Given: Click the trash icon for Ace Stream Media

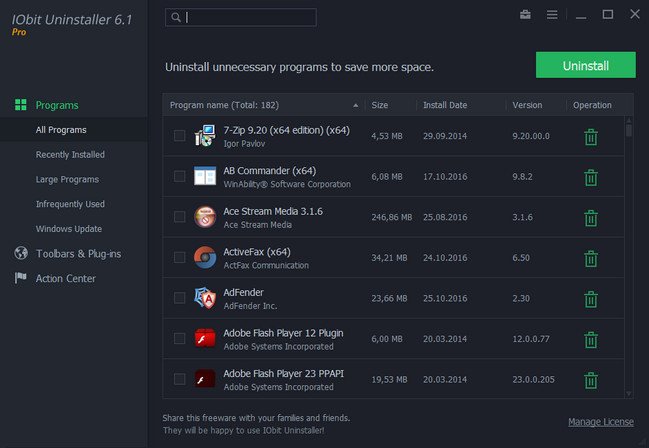Looking at the screenshot, I should (591, 218).
